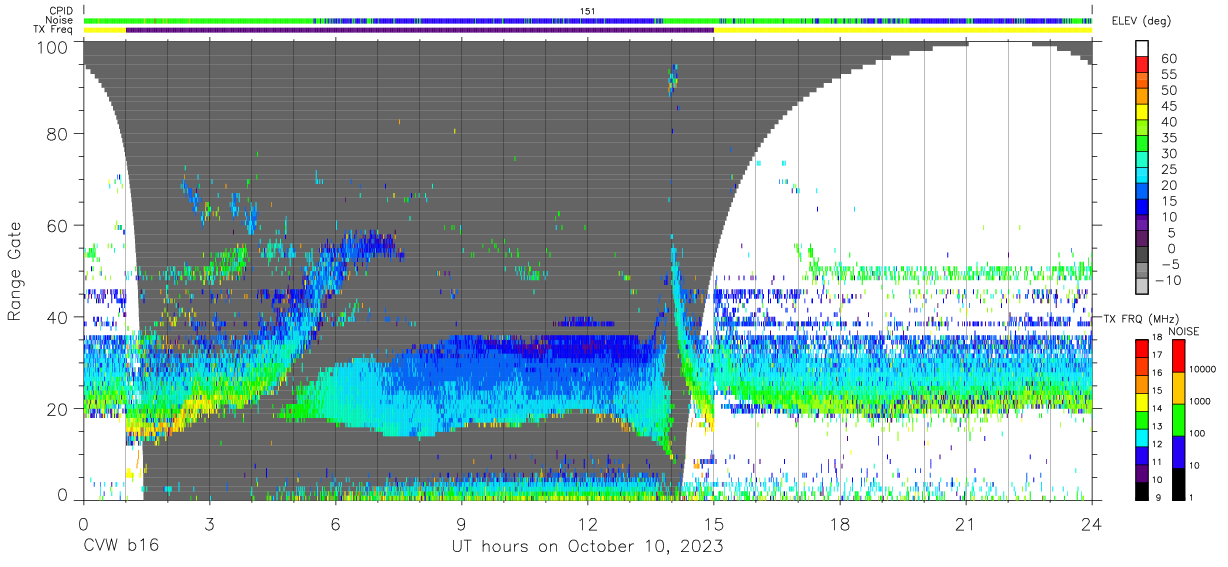Select the ELEV (deg) color bar title
Image resolution: width=1228 pixels, height=567 pixels.
coord(1142,21)
